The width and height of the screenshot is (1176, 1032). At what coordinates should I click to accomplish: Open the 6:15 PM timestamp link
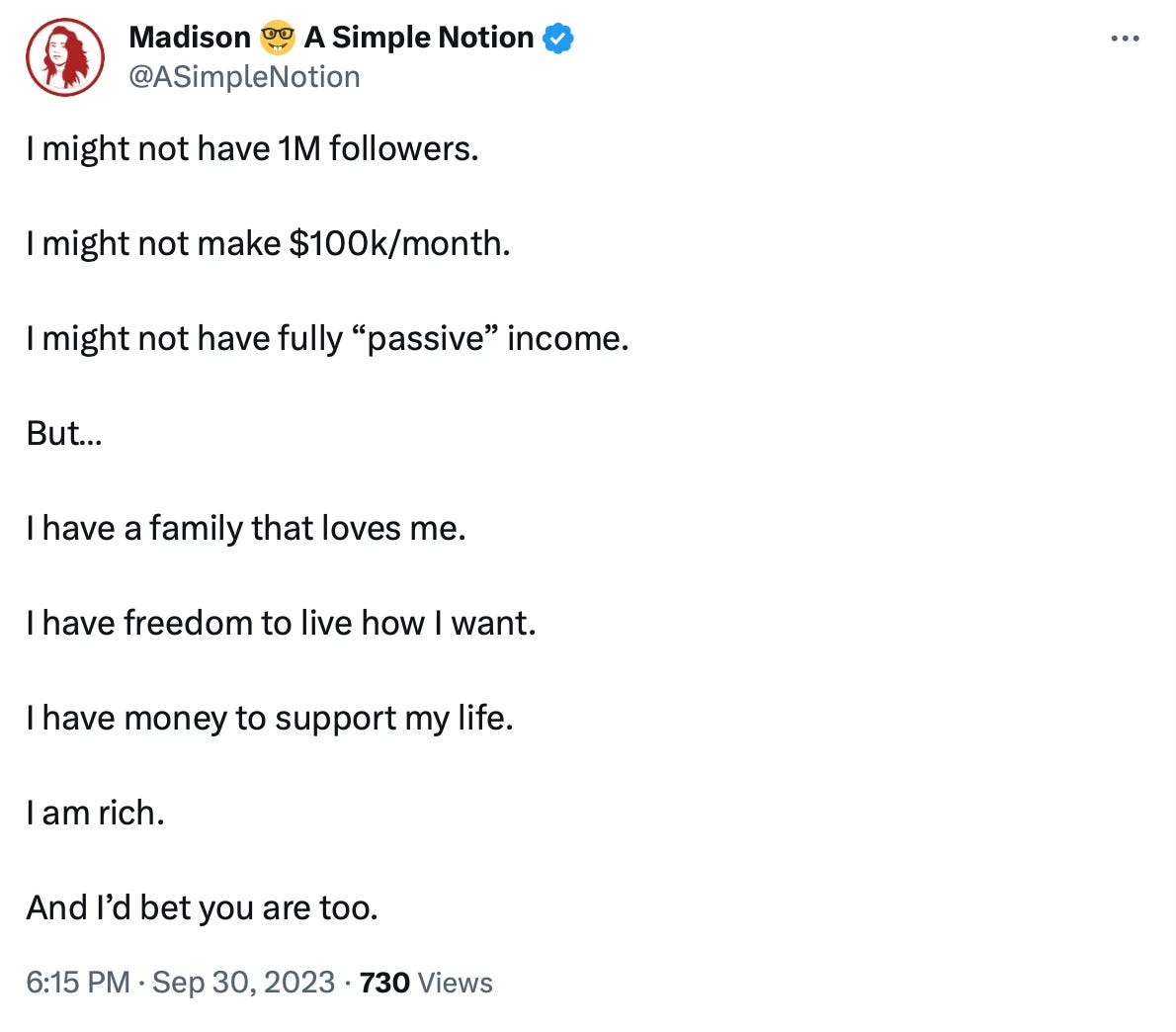tap(78, 983)
